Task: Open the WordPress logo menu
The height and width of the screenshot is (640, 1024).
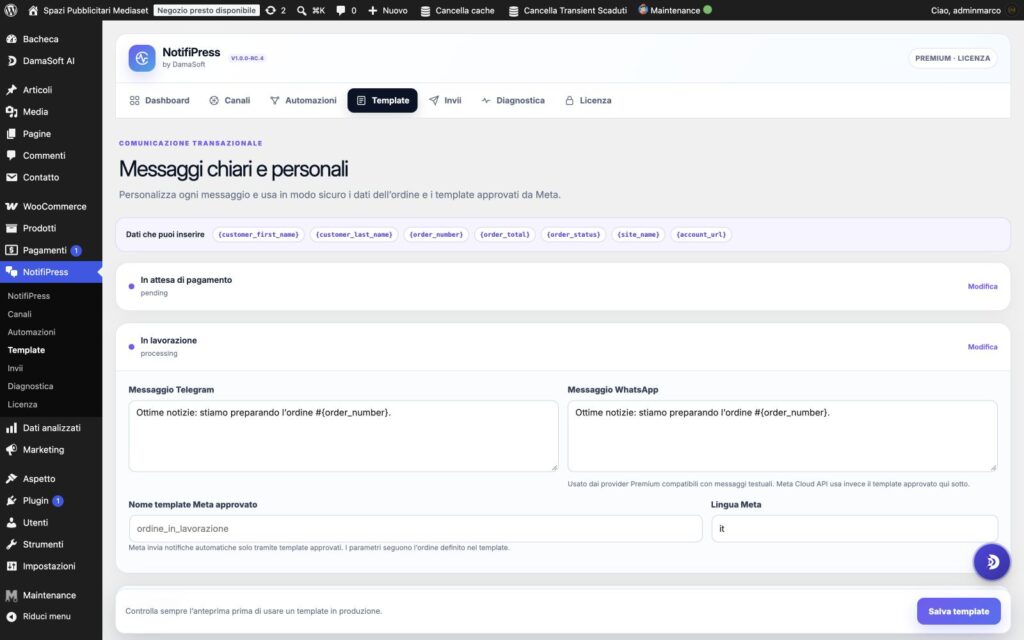Action: click(x=10, y=10)
